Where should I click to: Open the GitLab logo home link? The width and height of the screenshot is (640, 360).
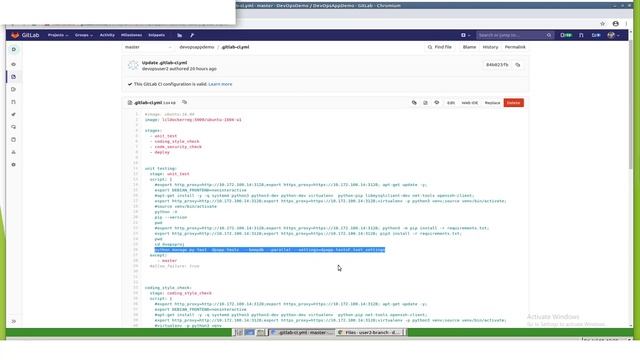(x=25, y=35)
